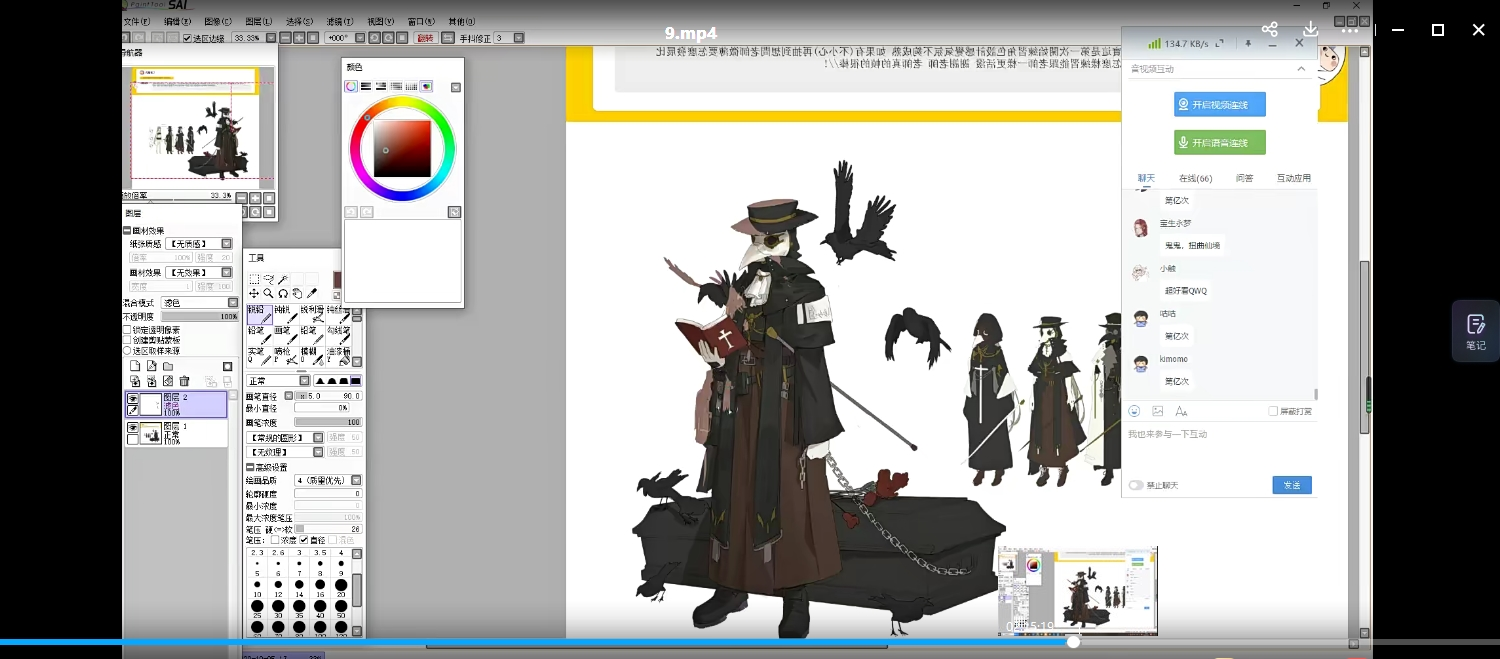Open the brush texture dropdown
Screen dimensions: 1500x659
tap(286, 452)
